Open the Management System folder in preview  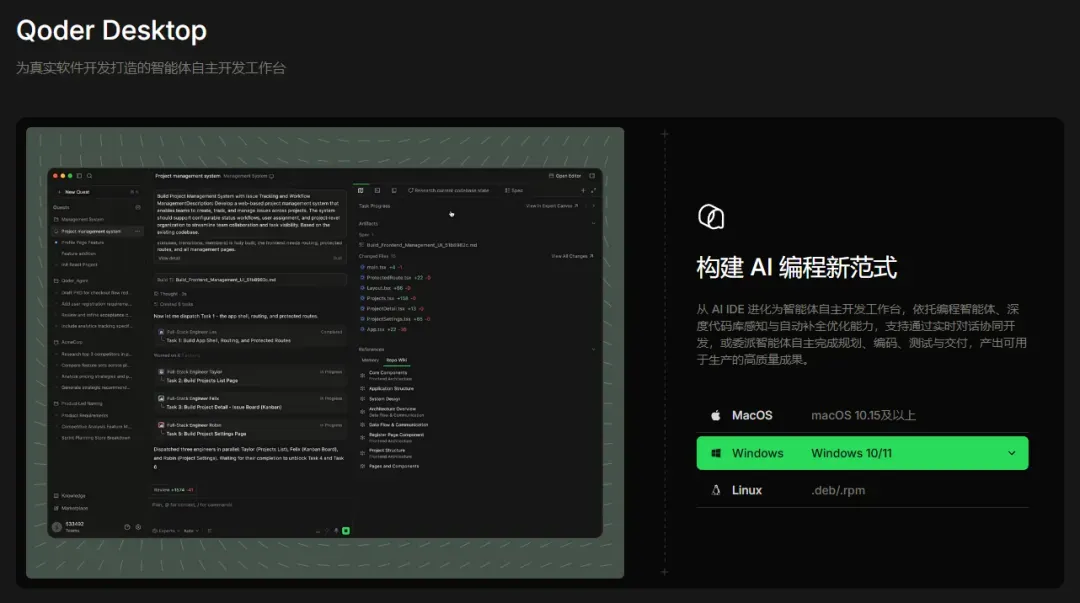point(81,219)
